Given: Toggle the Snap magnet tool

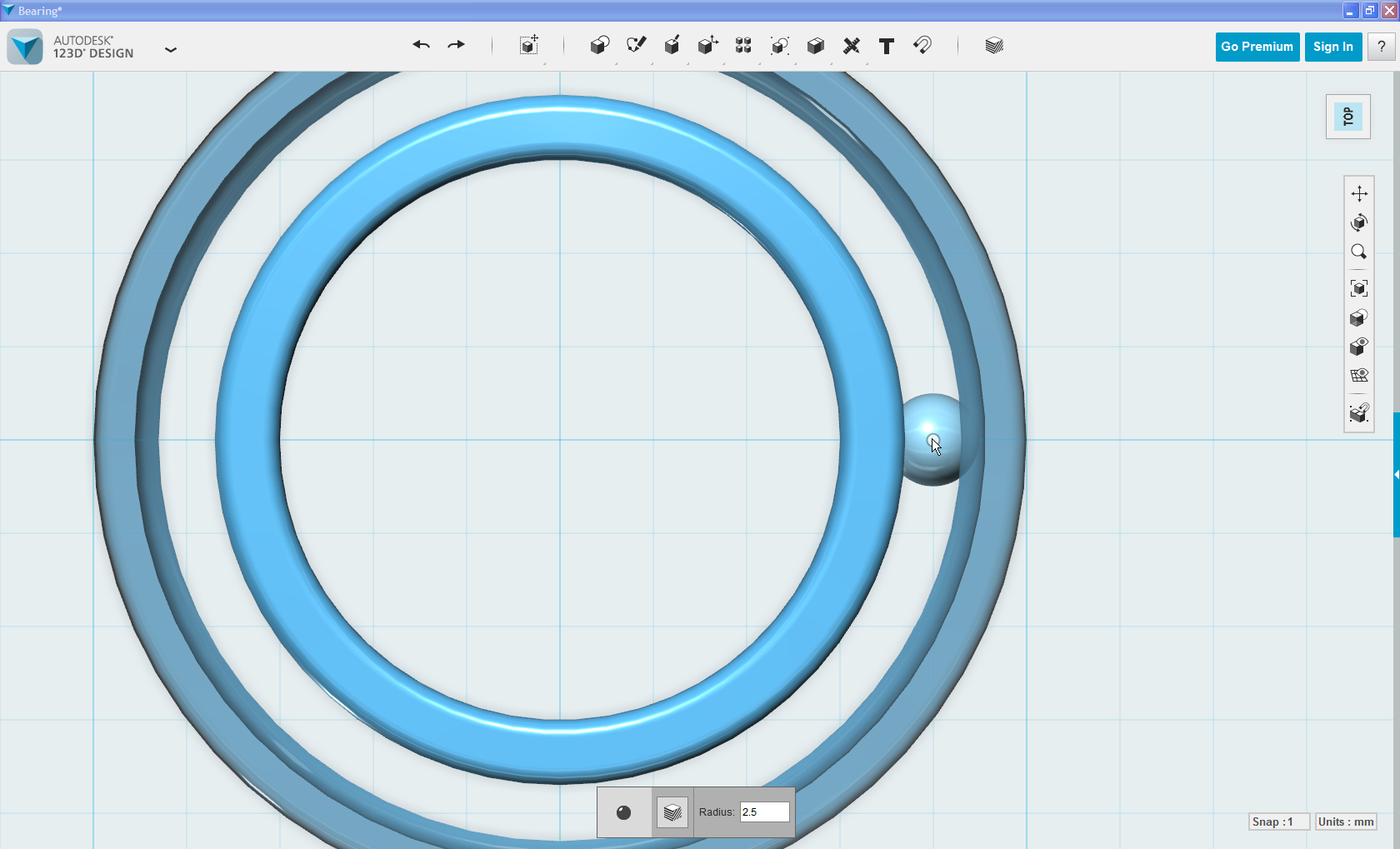Looking at the screenshot, I should pos(922,45).
